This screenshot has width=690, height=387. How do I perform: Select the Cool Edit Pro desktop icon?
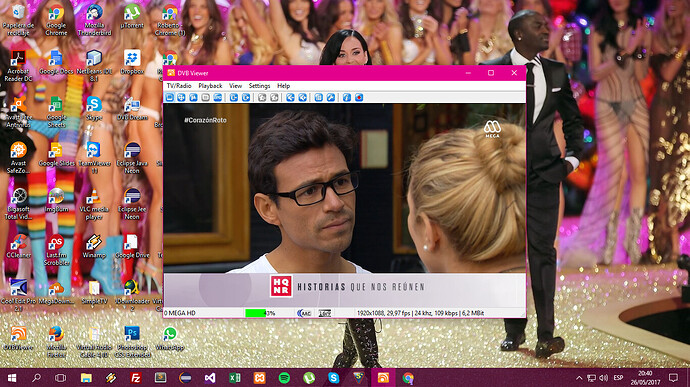(18, 295)
